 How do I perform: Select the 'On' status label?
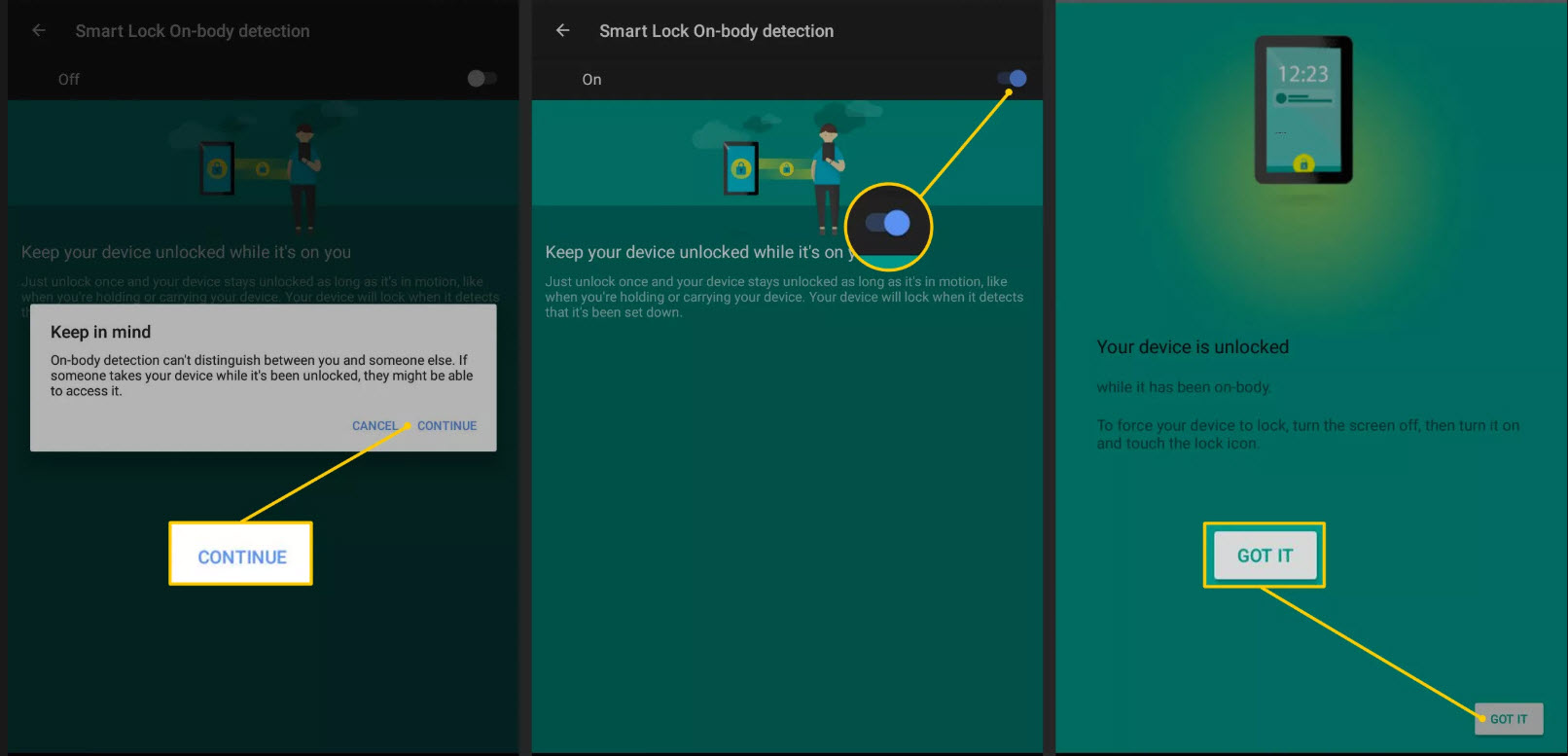pos(591,80)
